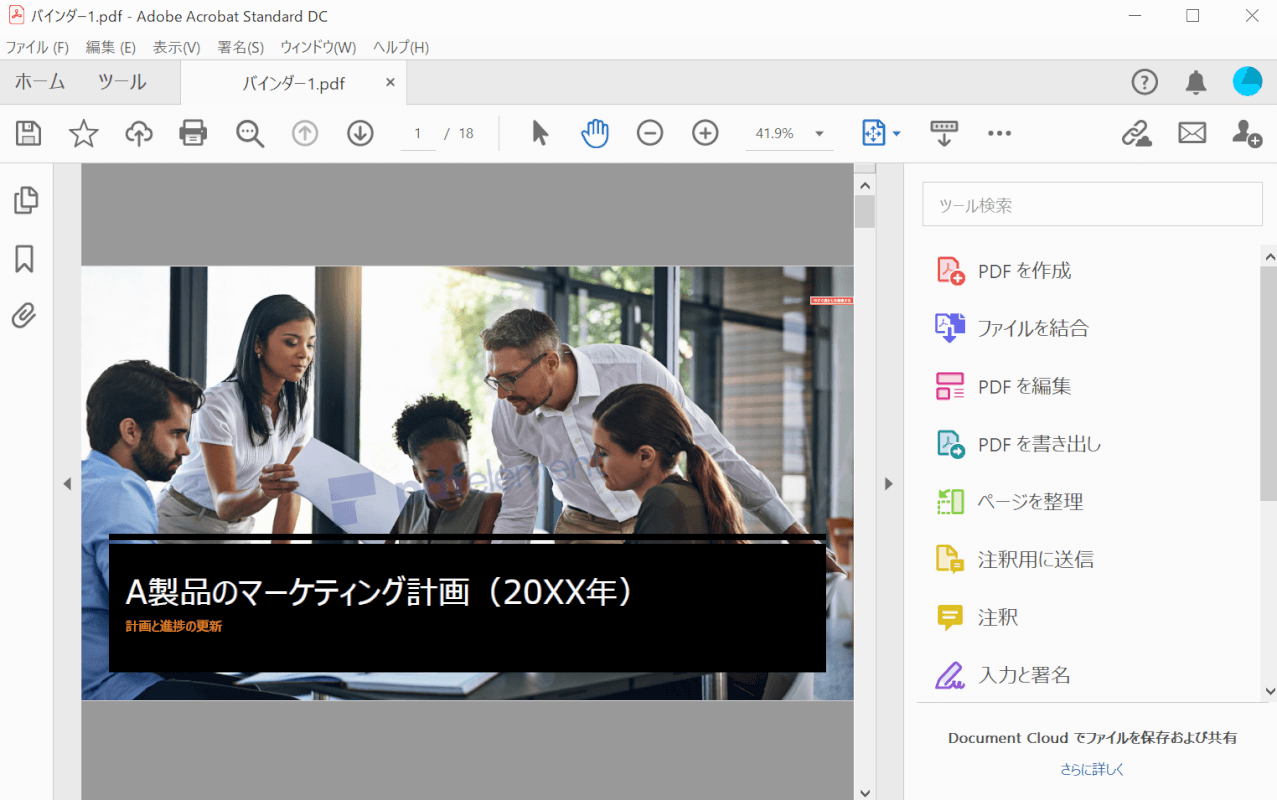Click the star bookmark icon in toolbar
The height and width of the screenshot is (800, 1277).
tap(84, 133)
